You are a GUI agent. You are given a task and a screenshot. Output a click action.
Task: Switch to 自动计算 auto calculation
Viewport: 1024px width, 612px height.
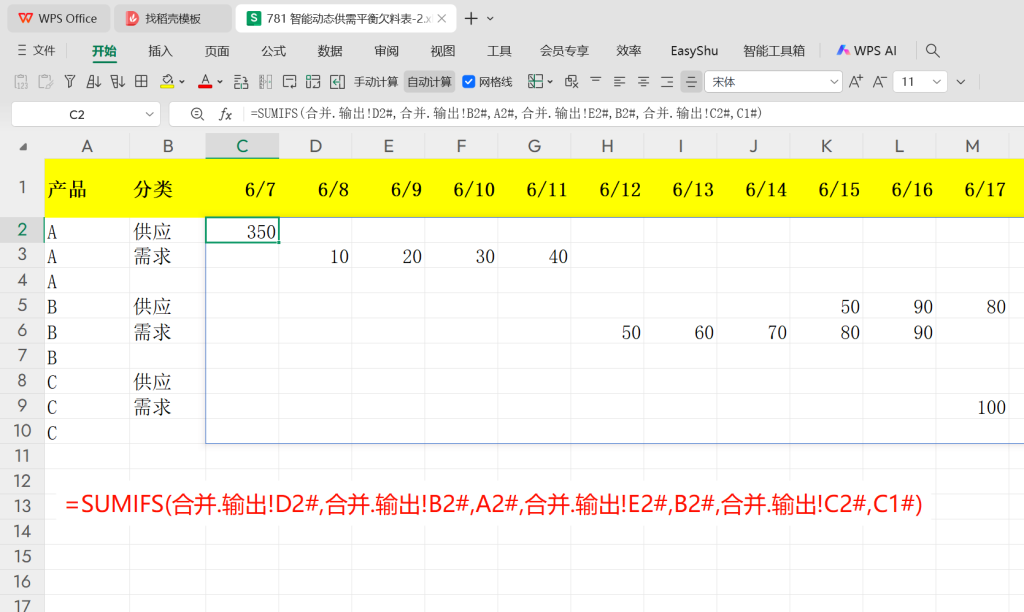click(430, 82)
